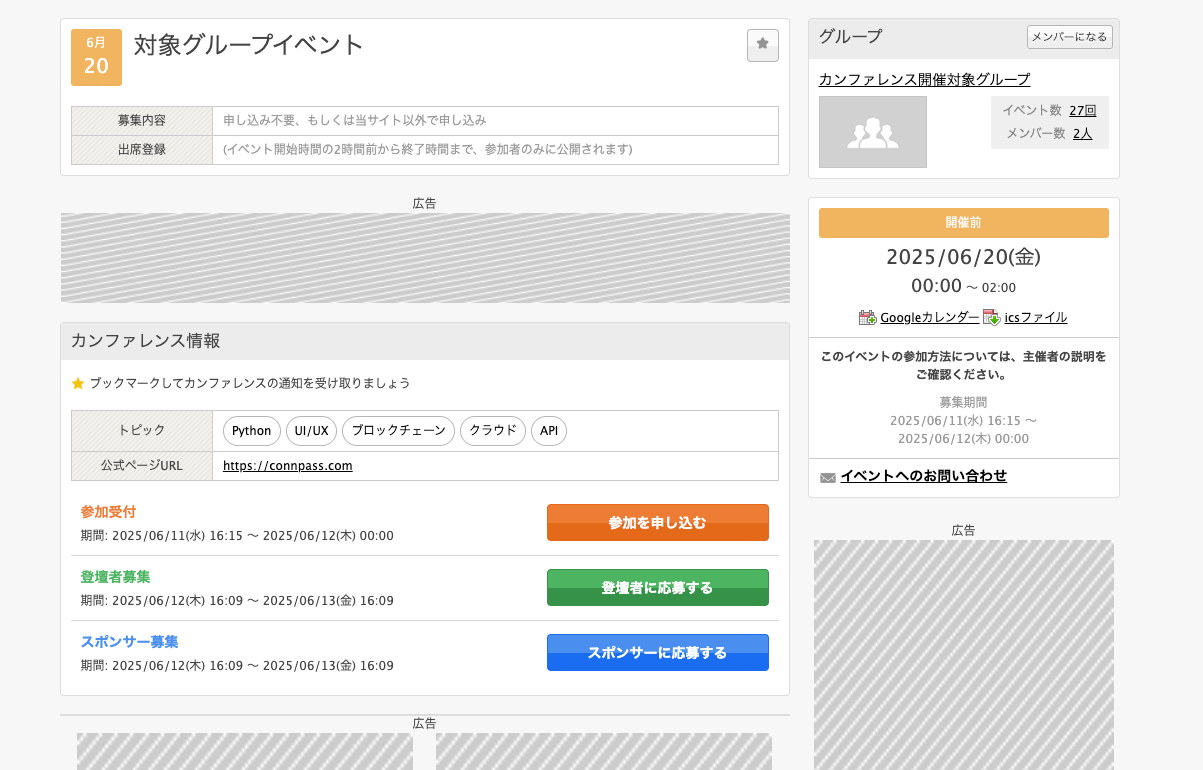Select the API topic tag

click(548, 431)
